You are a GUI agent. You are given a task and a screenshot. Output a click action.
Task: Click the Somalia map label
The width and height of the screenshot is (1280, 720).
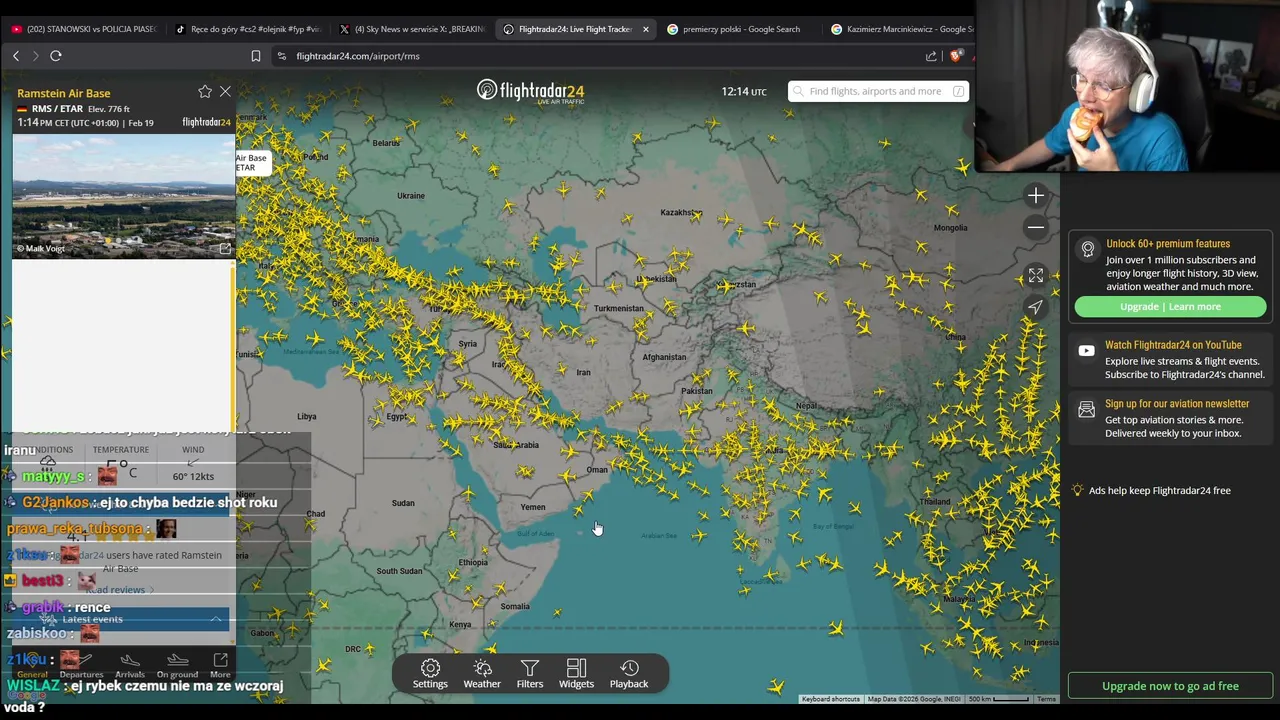coord(515,607)
